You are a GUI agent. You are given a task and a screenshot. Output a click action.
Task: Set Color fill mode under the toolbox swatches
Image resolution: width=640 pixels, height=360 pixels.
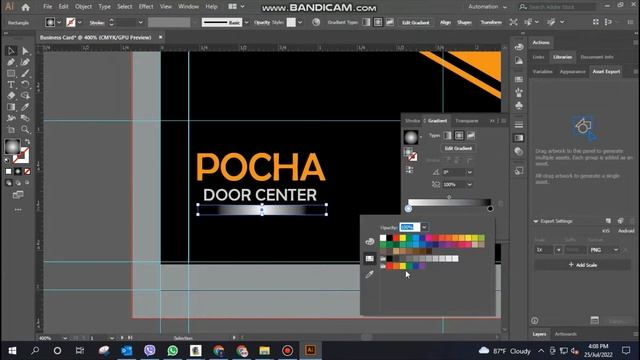tap(9, 171)
